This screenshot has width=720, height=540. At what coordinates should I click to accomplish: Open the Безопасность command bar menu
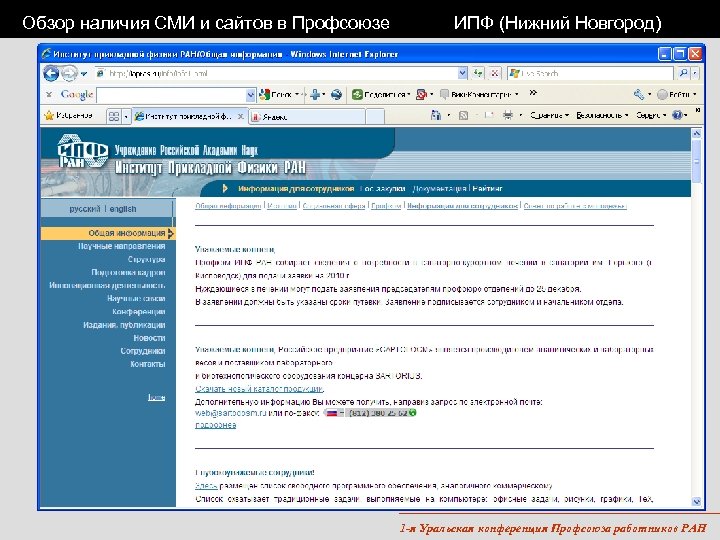602,115
